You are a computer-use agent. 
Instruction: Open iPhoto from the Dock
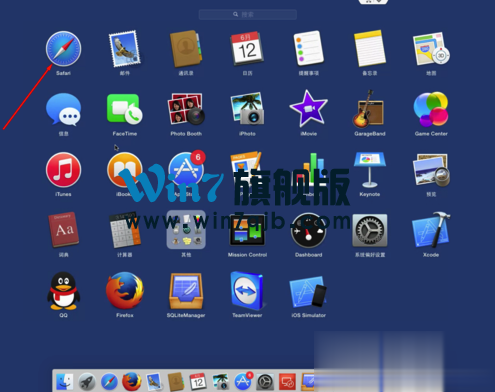pyautogui.click(x=220, y=382)
